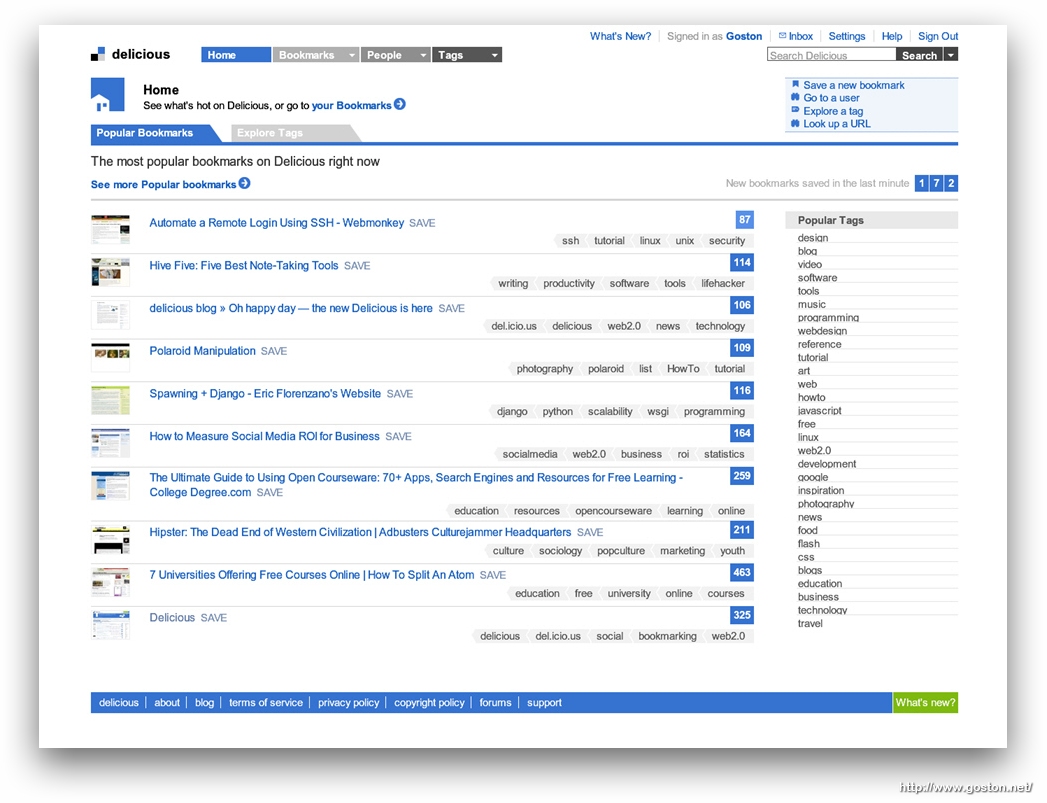This screenshot has width=1047, height=803.
Task: Open Polaroid Manipulation bookmark link
Action: (202, 351)
